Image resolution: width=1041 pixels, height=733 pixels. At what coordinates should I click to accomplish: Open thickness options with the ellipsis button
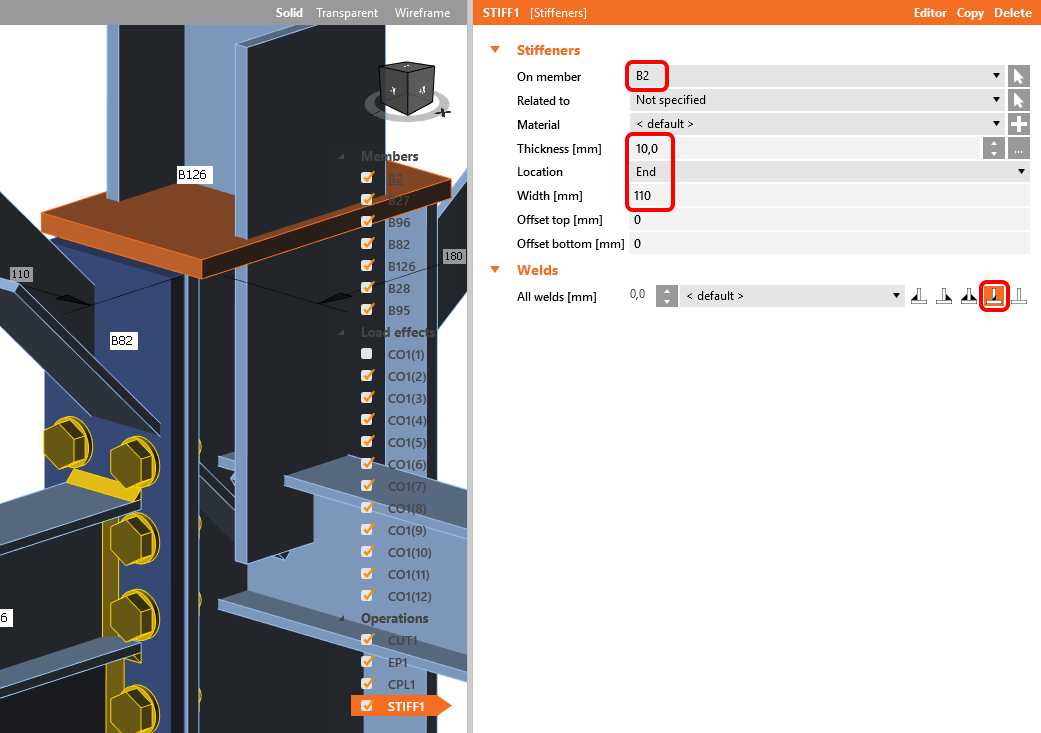click(1018, 148)
